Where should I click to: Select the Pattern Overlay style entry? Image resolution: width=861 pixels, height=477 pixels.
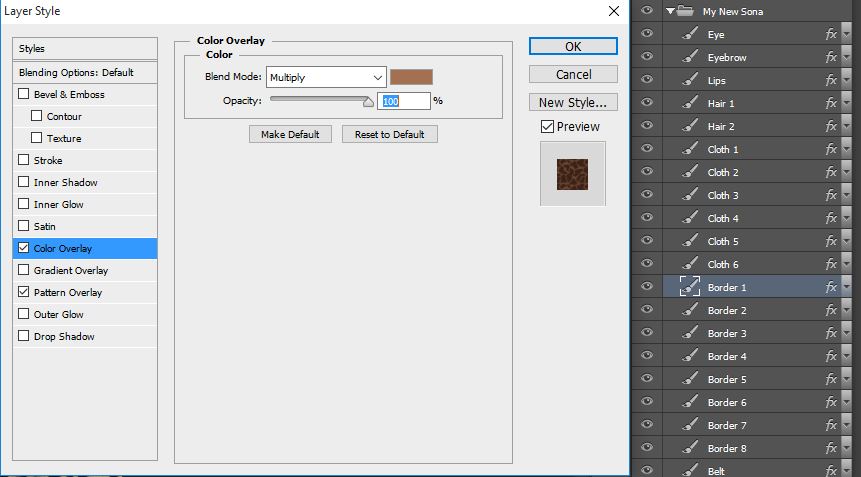pos(68,293)
